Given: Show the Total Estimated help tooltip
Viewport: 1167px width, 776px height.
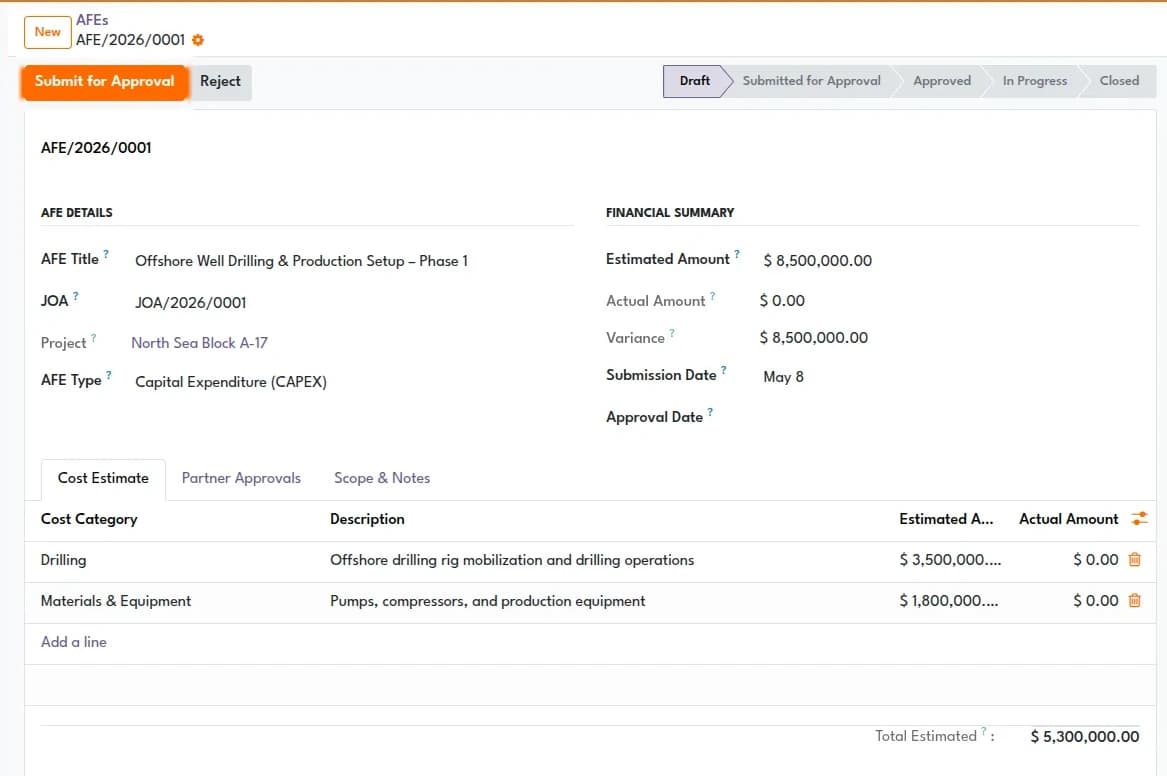Looking at the screenshot, I should pos(984,731).
